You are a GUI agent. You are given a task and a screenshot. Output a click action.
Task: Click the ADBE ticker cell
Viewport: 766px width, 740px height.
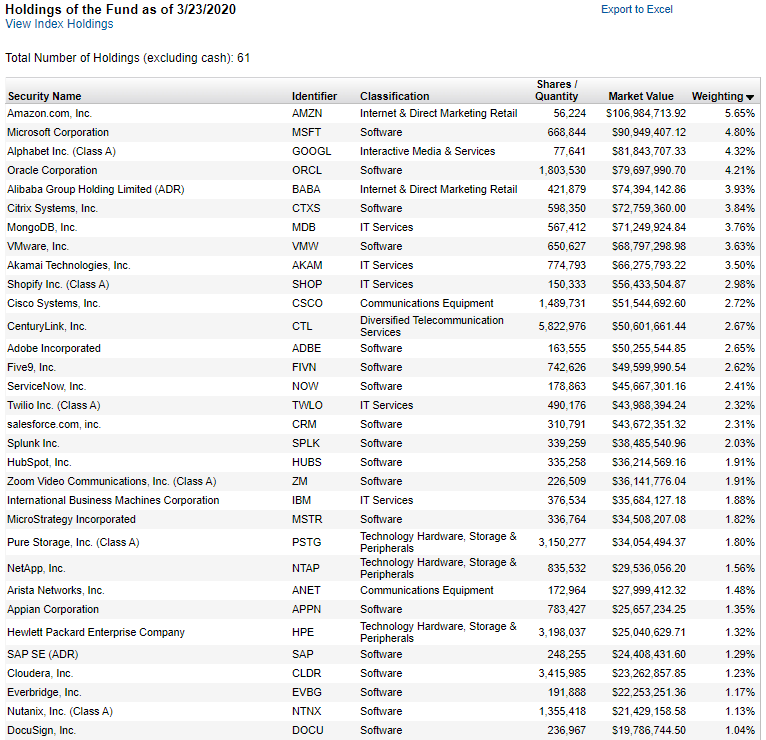coord(306,349)
